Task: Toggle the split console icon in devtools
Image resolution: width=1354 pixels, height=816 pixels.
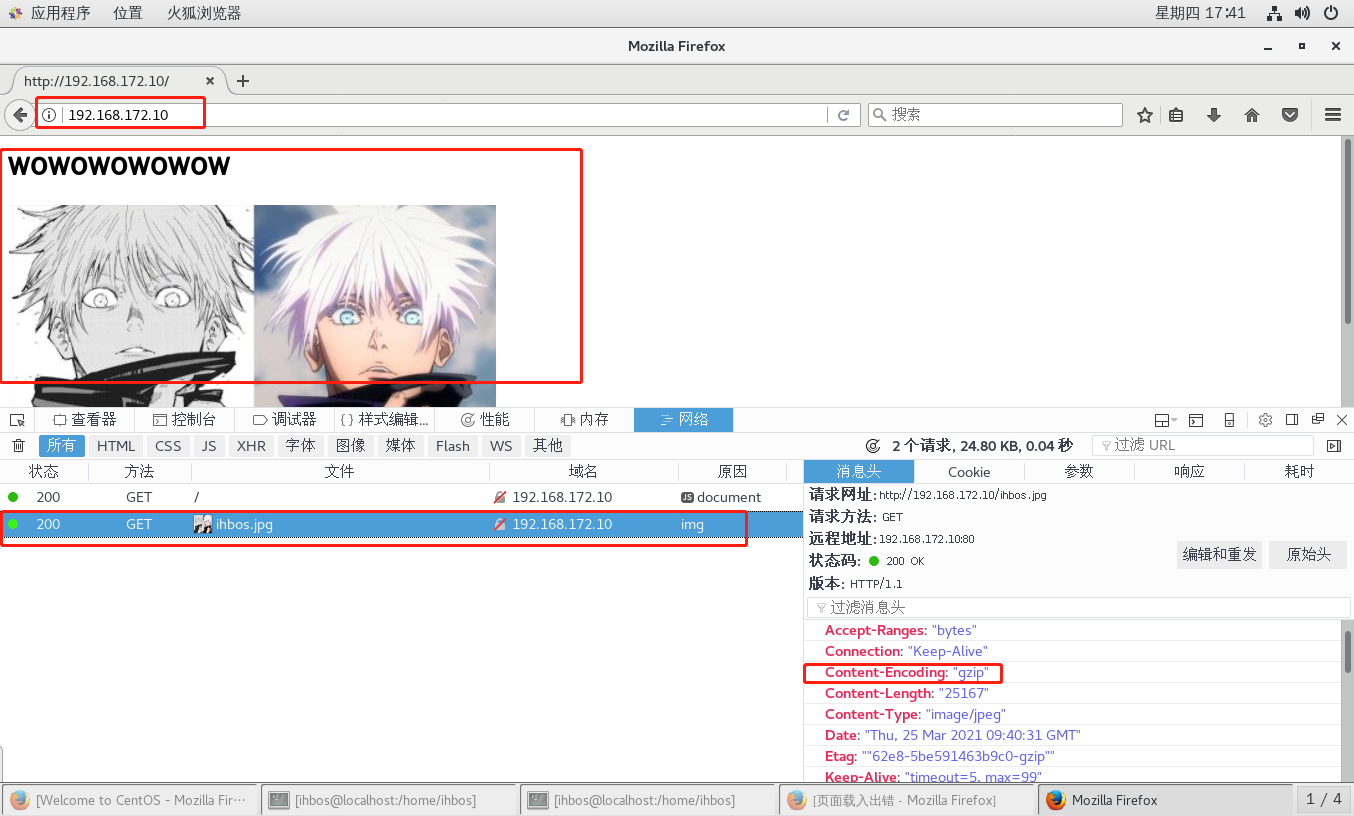Action: click(1196, 420)
